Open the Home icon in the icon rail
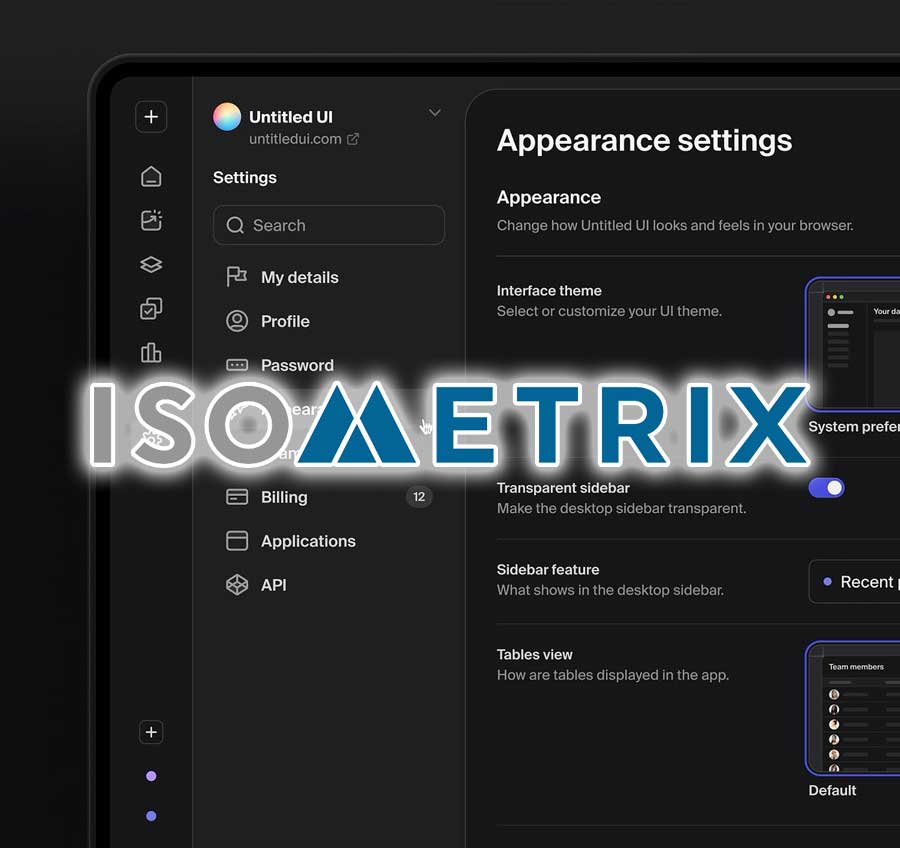This screenshot has height=848, width=900. pos(151,176)
